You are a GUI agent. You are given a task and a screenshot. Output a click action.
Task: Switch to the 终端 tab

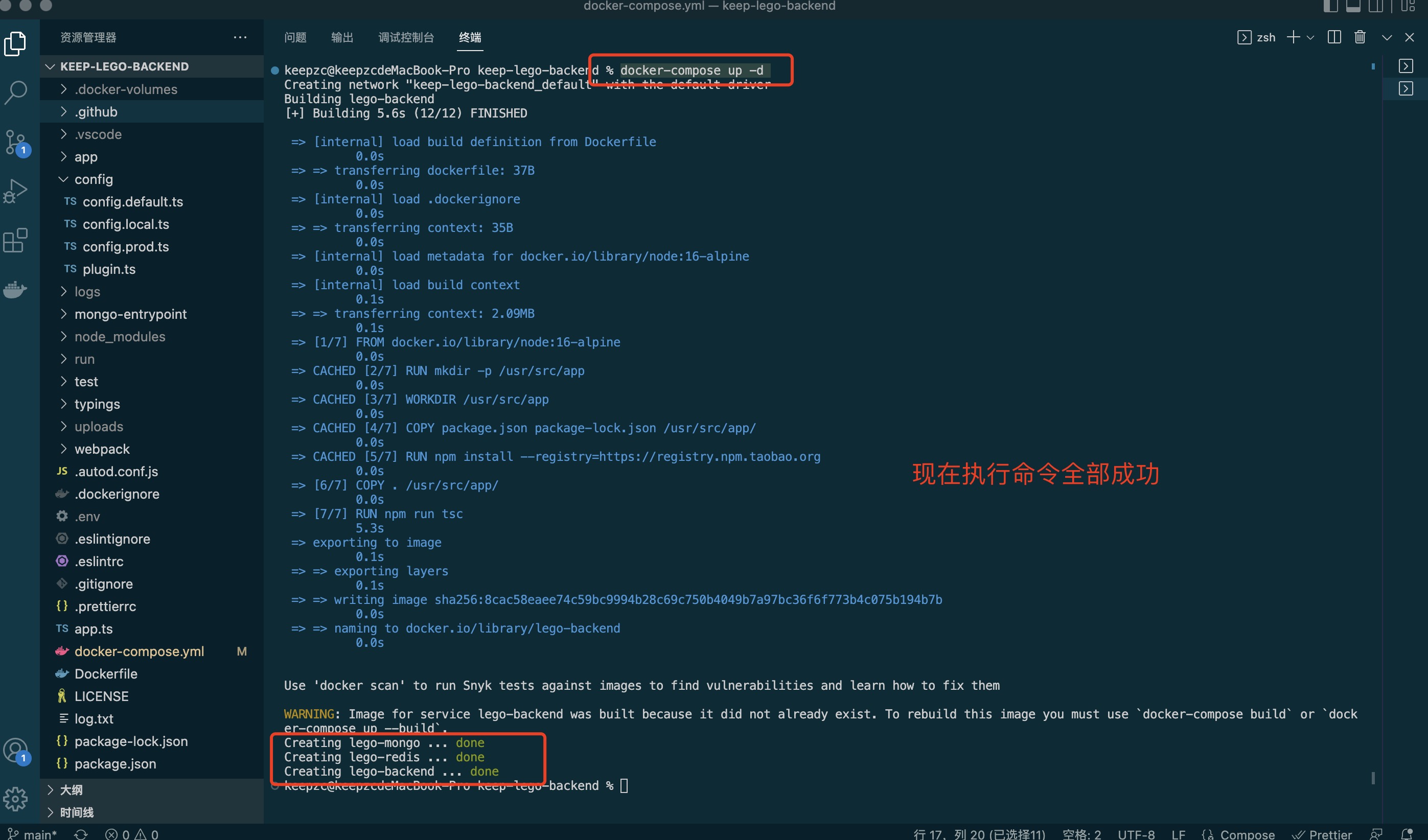[x=470, y=37]
